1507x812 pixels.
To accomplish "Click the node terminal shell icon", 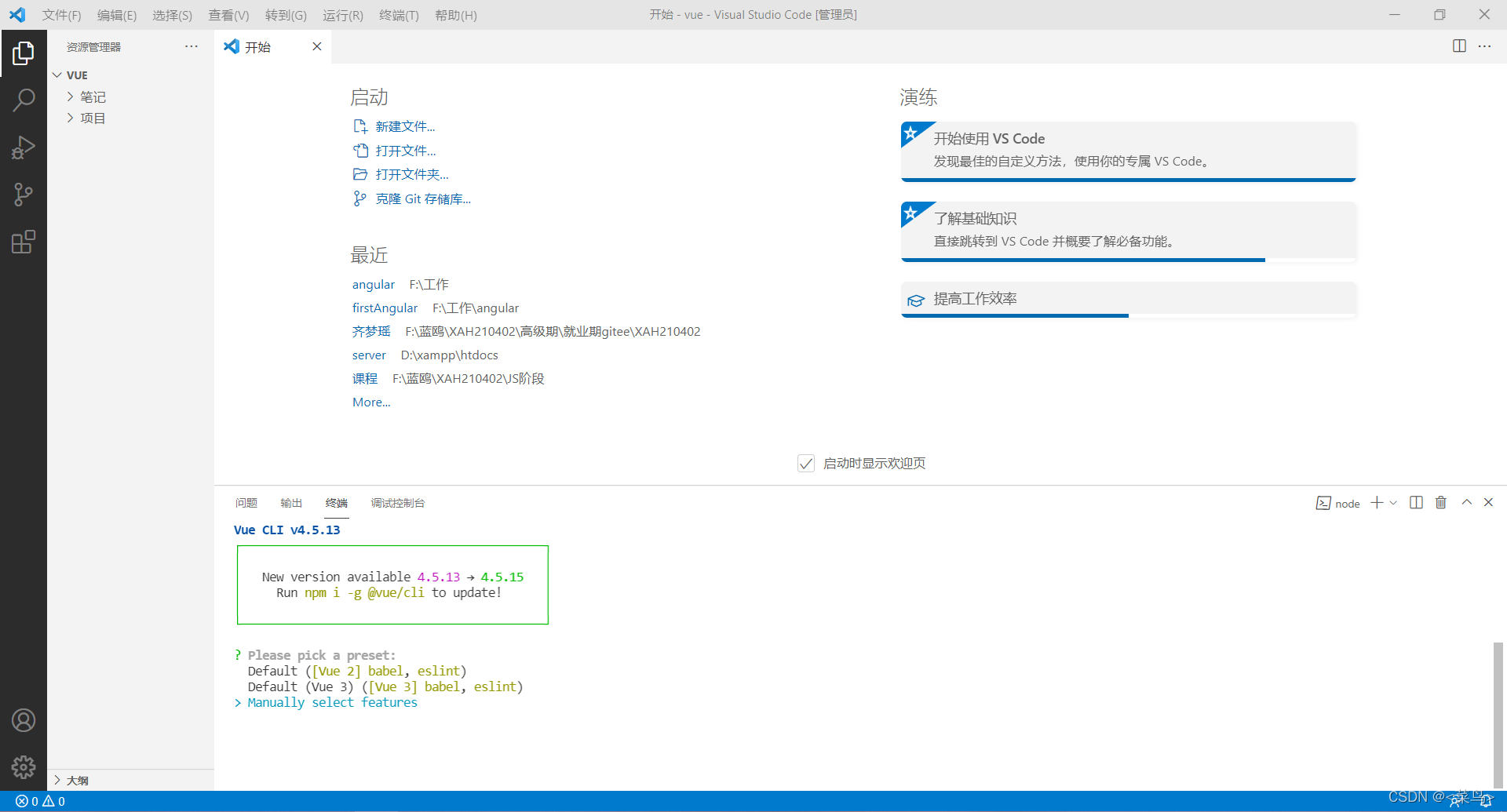I will 1323,503.
